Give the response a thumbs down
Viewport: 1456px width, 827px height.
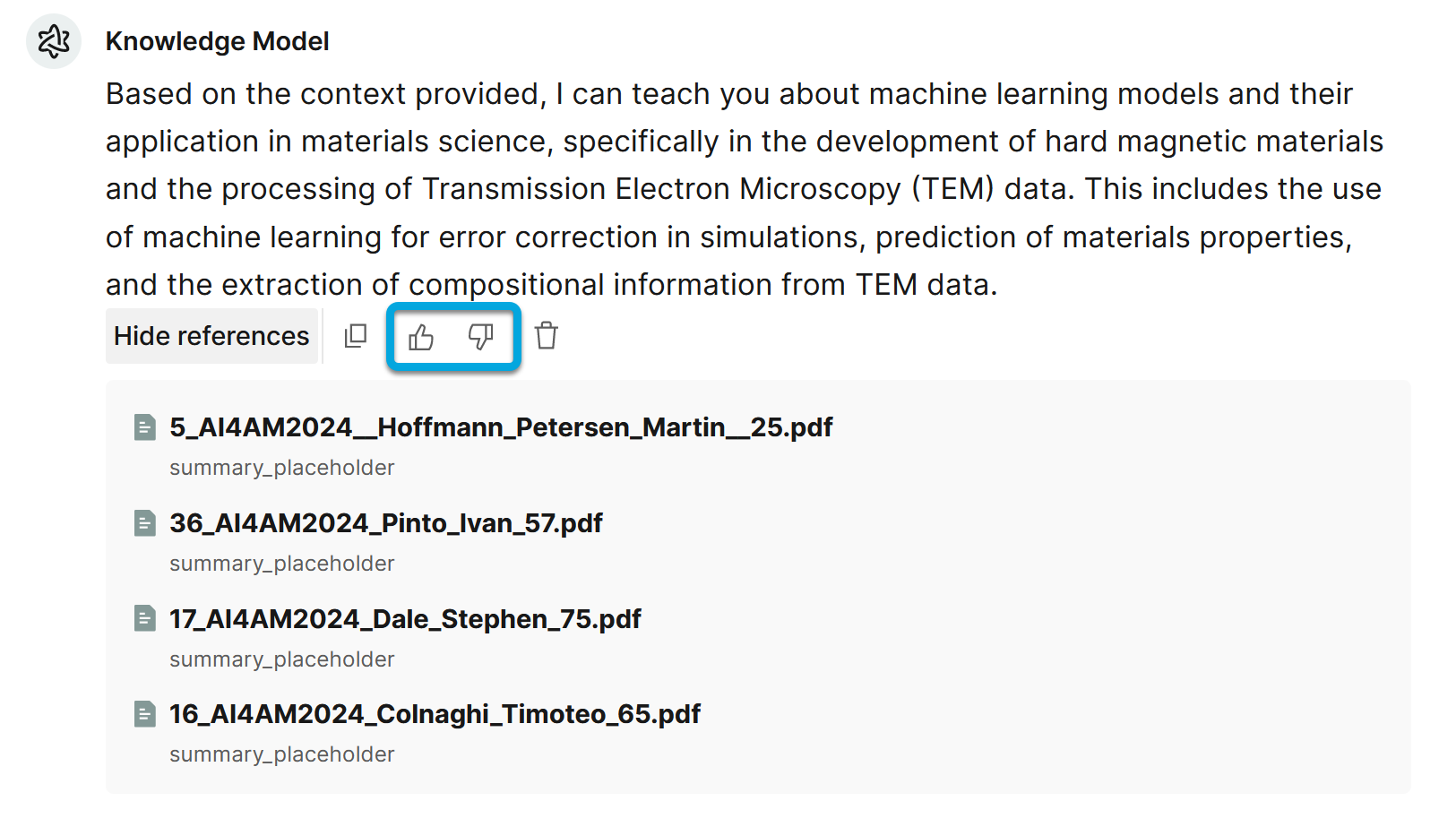click(x=481, y=337)
